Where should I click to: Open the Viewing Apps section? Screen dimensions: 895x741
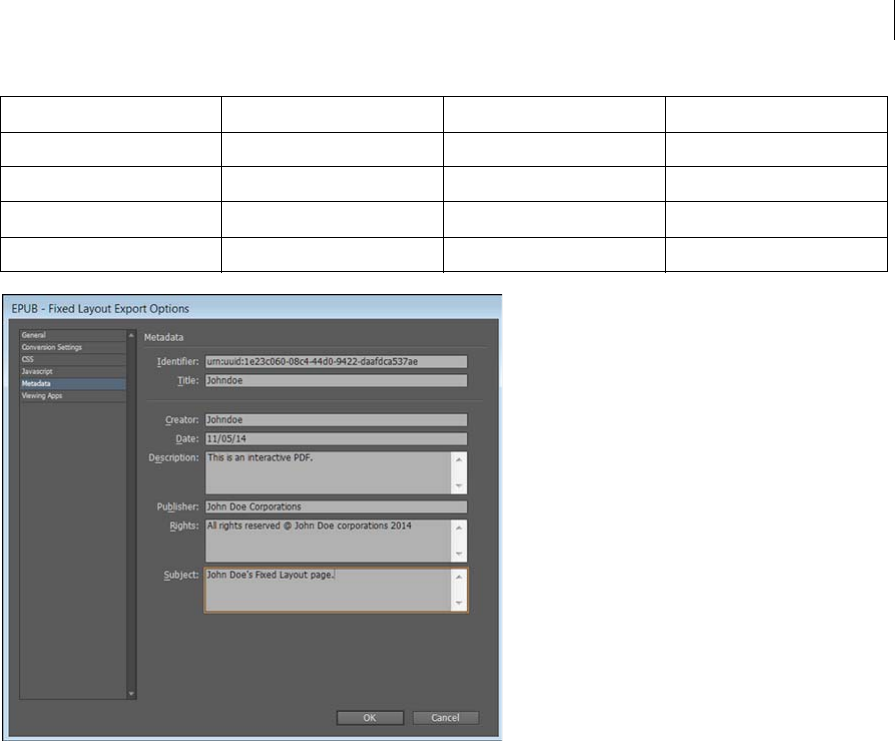72,396
